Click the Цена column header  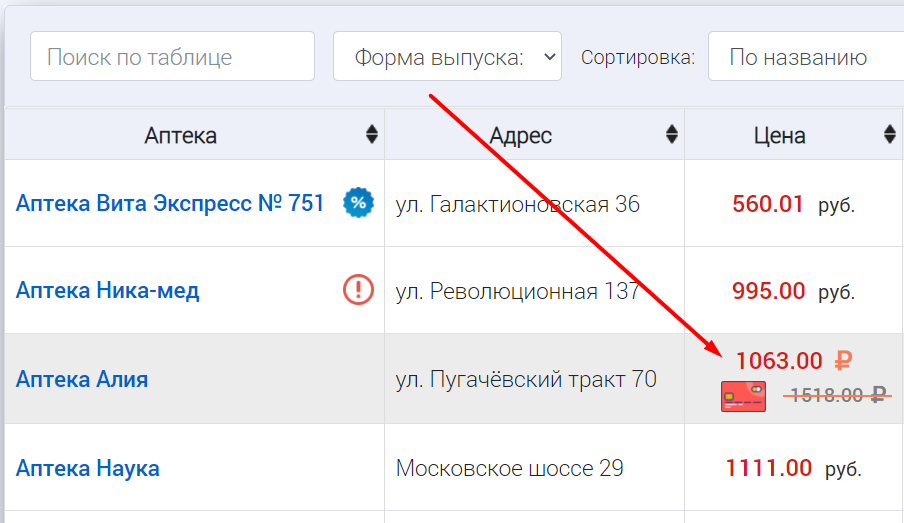[779, 136]
